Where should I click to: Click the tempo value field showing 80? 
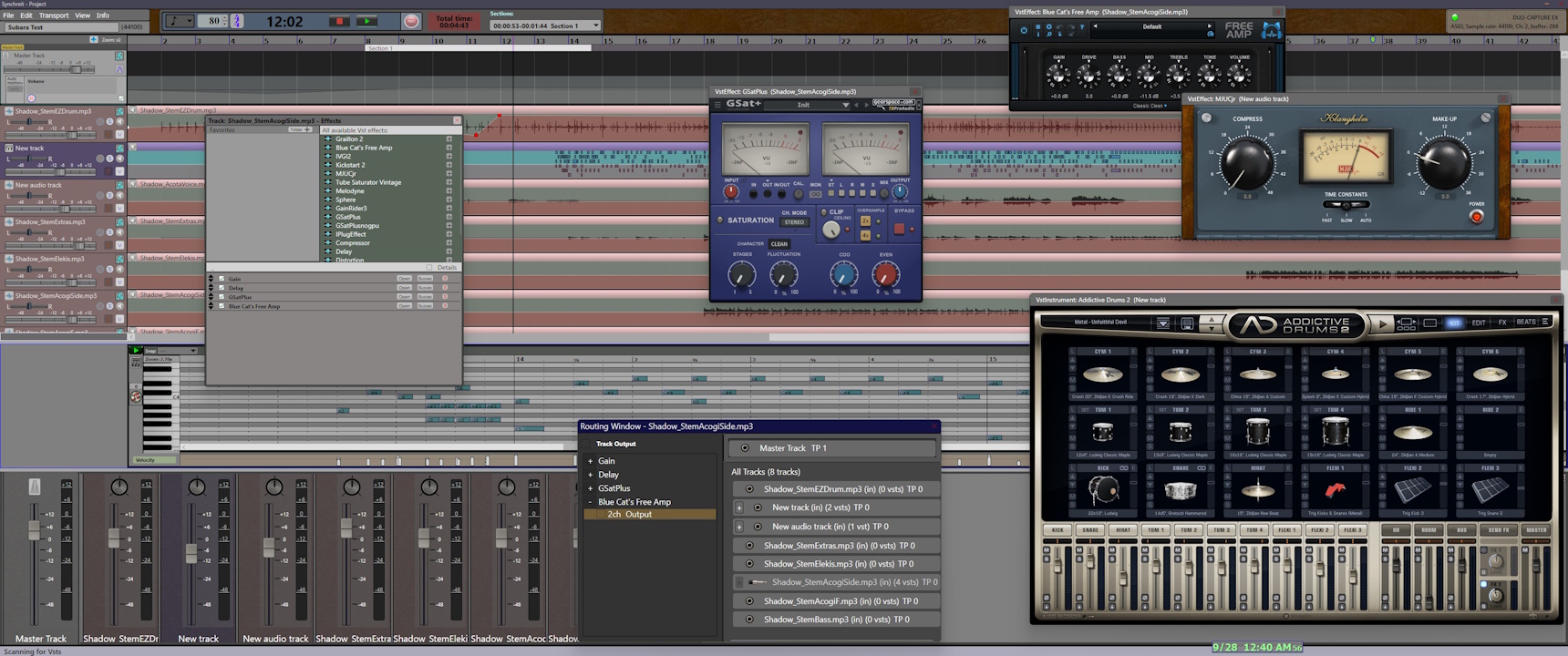[x=213, y=21]
